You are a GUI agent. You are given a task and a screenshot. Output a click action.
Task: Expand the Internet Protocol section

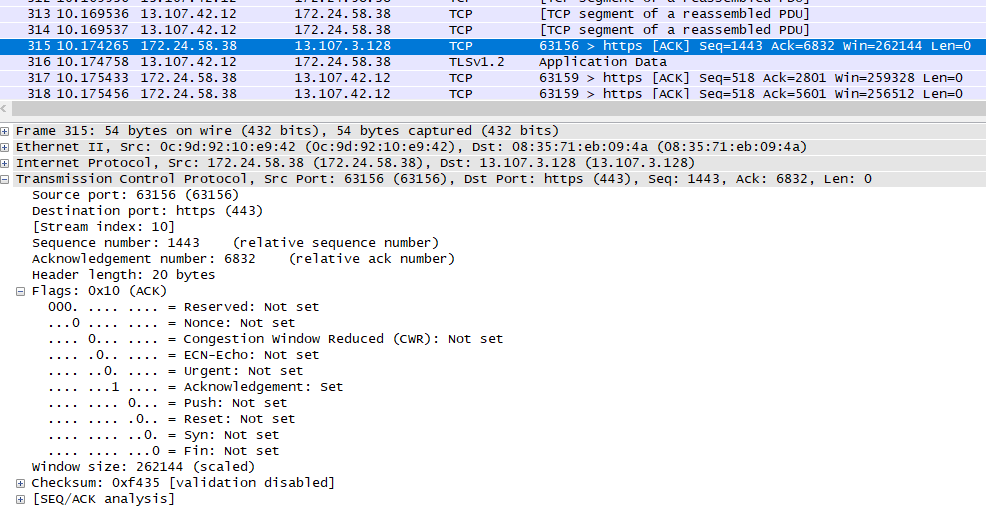pyautogui.click(x=6, y=163)
